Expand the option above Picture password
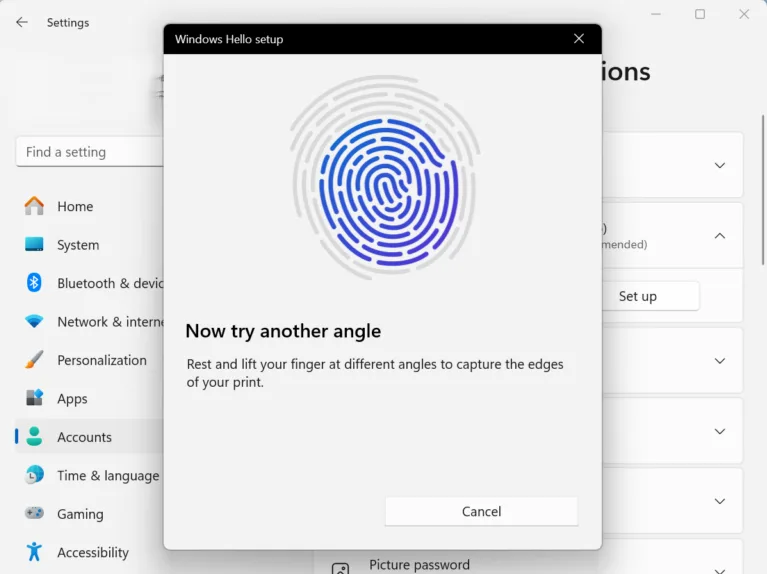The height and width of the screenshot is (574, 767). (x=720, y=501)
